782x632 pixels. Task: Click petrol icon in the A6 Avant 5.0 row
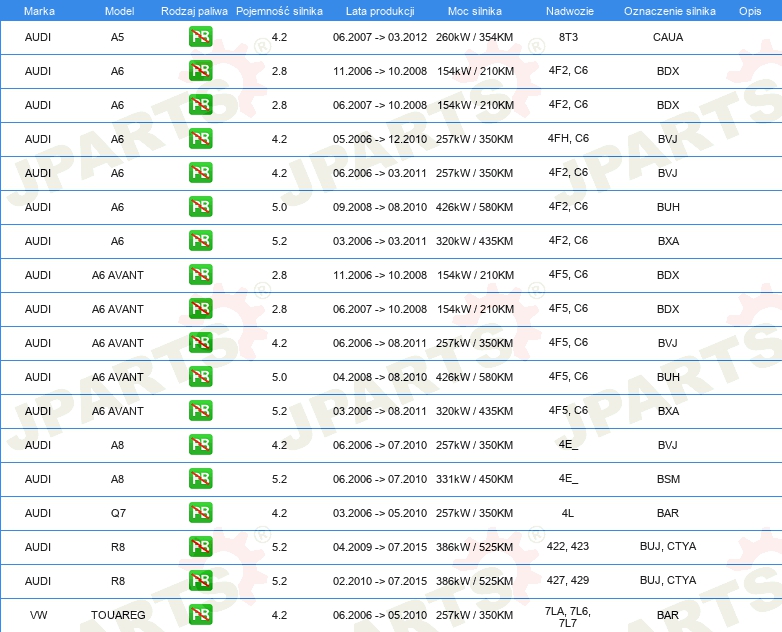click(x=200, y=377)
